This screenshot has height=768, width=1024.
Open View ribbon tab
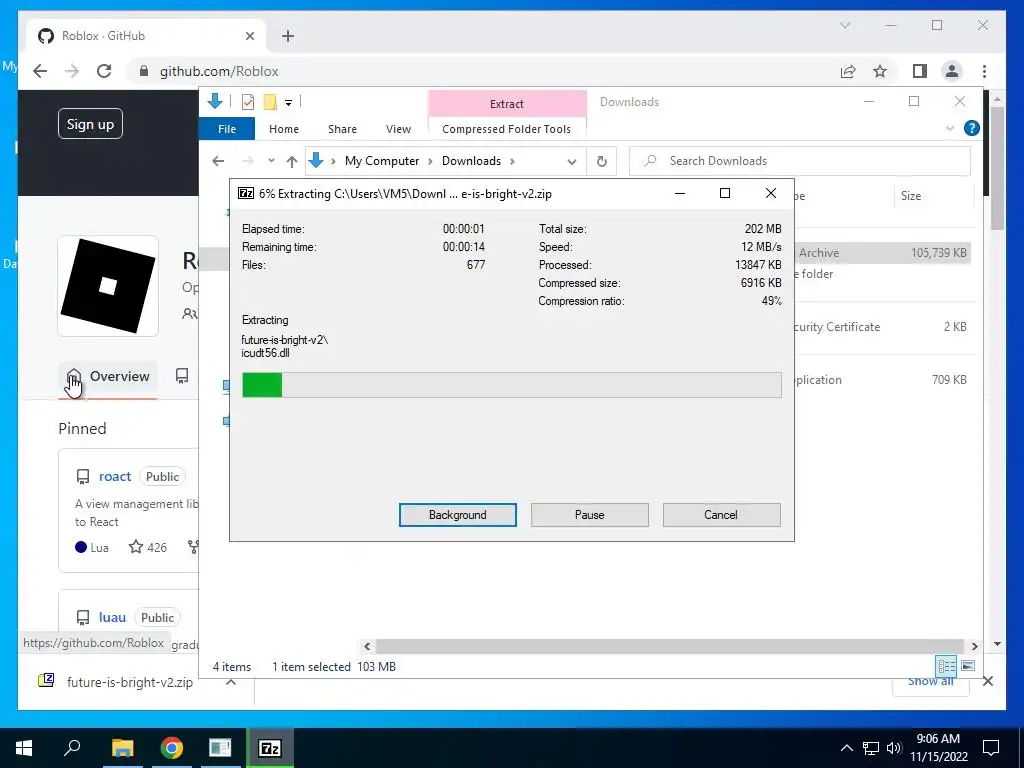[x=398, y=129]
